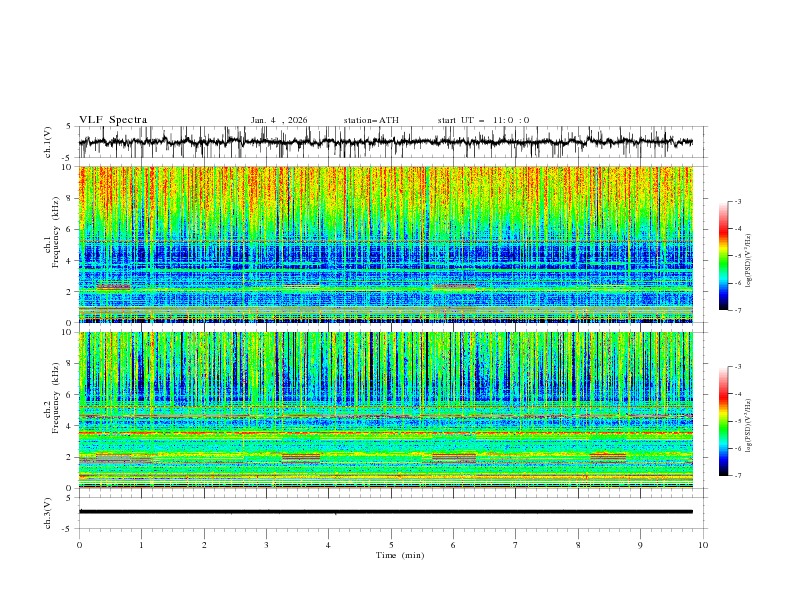Image resolution: width=792 pixels, height=612 pixels.
Task: Click the "Time (min)" axis label
Action: coord(400,555)
